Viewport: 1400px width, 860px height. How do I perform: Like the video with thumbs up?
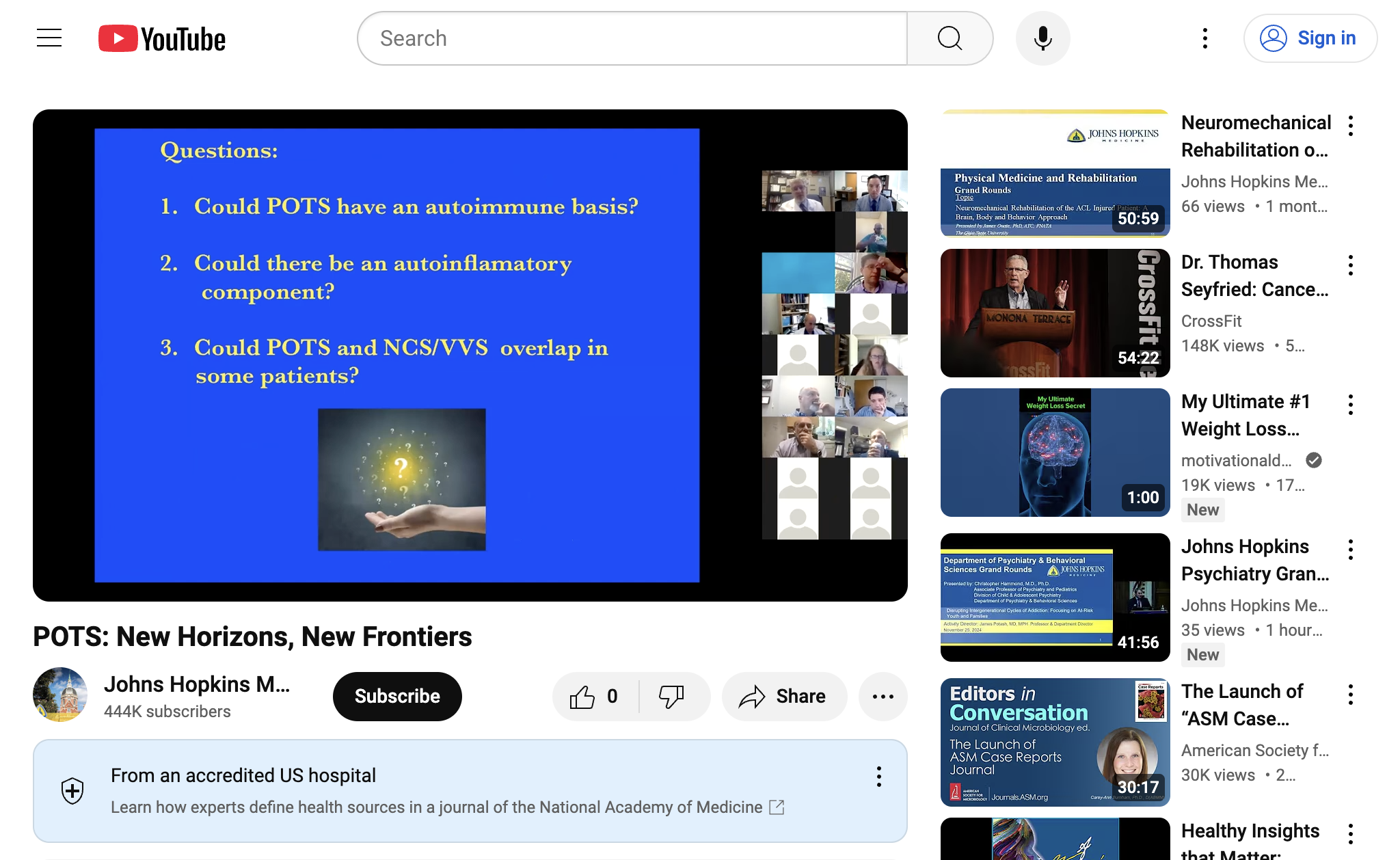pyautogui.click(x=595, y=697)
